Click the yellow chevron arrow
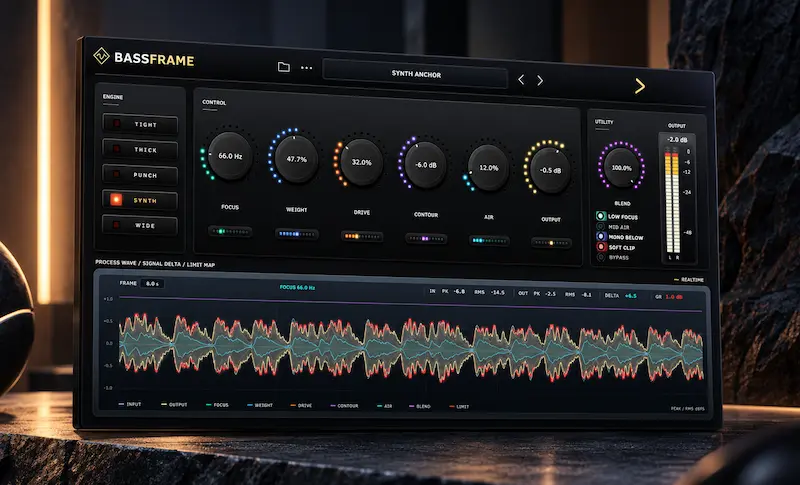800x485 pixels. [640, 86]
